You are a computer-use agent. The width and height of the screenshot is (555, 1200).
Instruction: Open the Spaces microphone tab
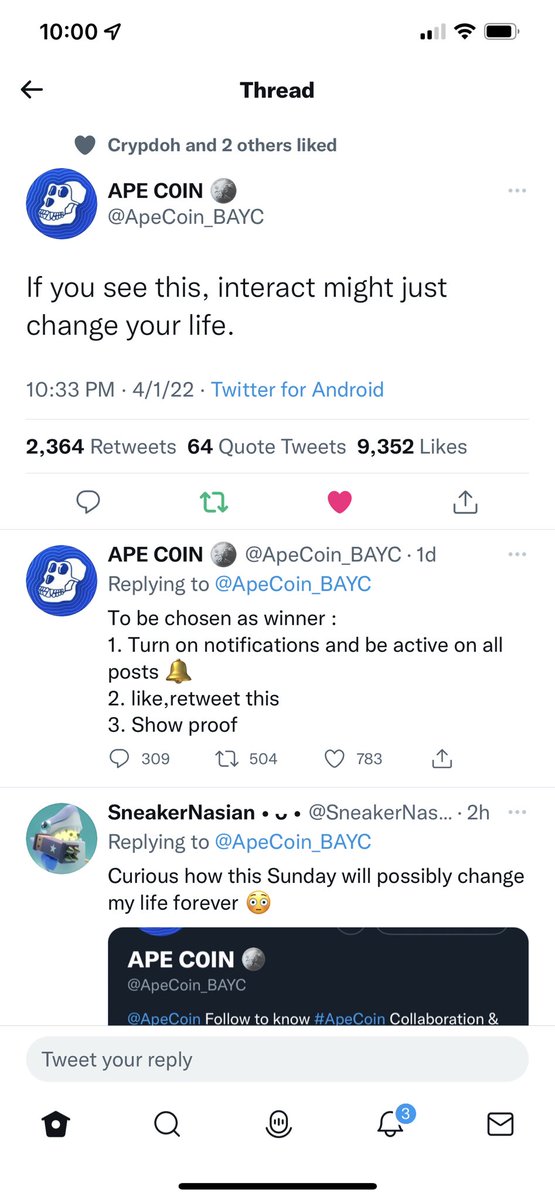[x=278, y=1125]
